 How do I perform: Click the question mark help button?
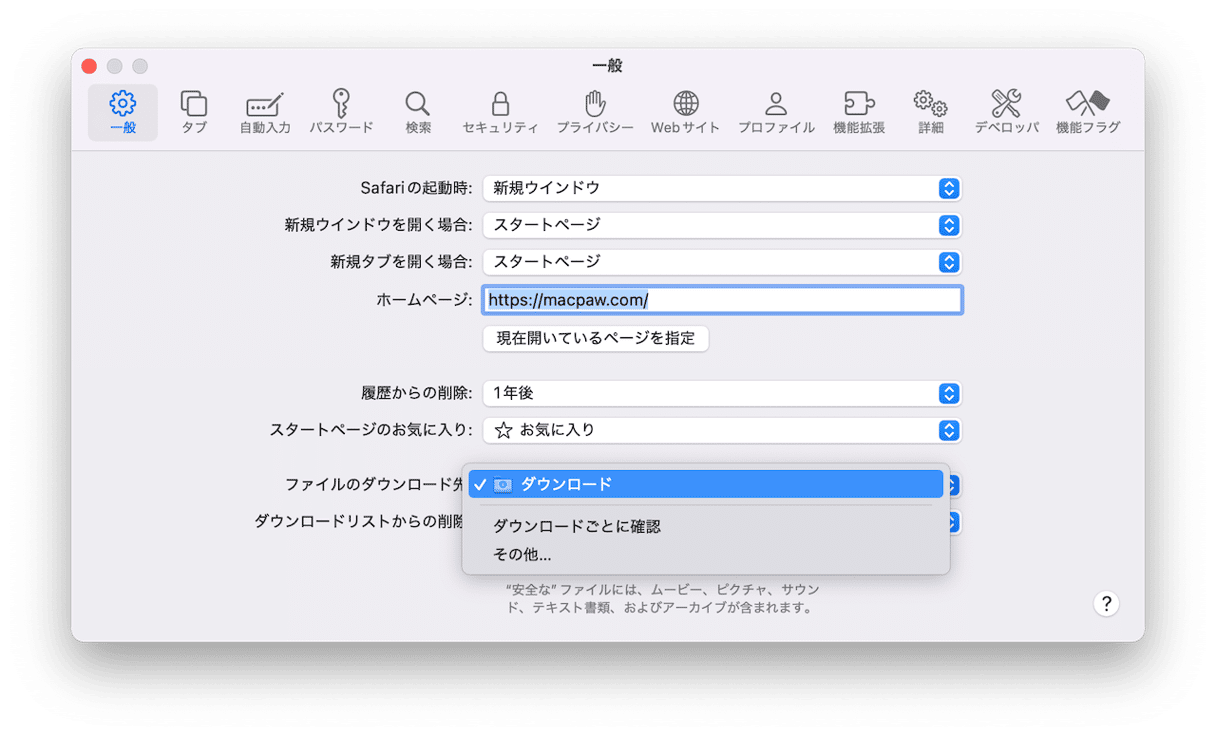(1105, 603)
